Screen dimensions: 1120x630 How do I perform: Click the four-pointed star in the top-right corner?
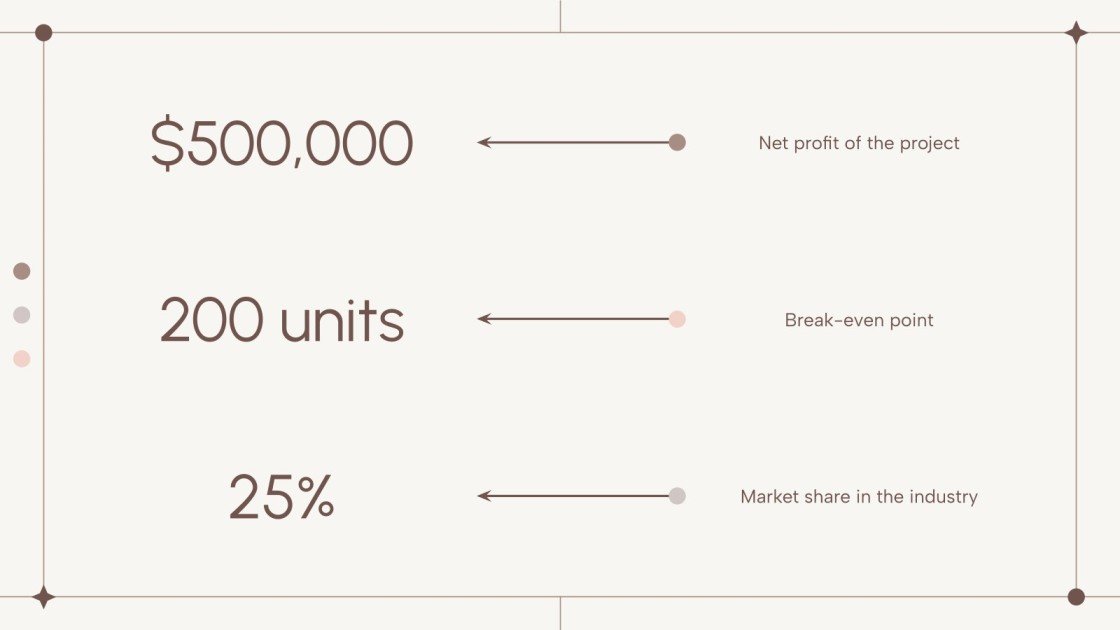point(1076,33)
